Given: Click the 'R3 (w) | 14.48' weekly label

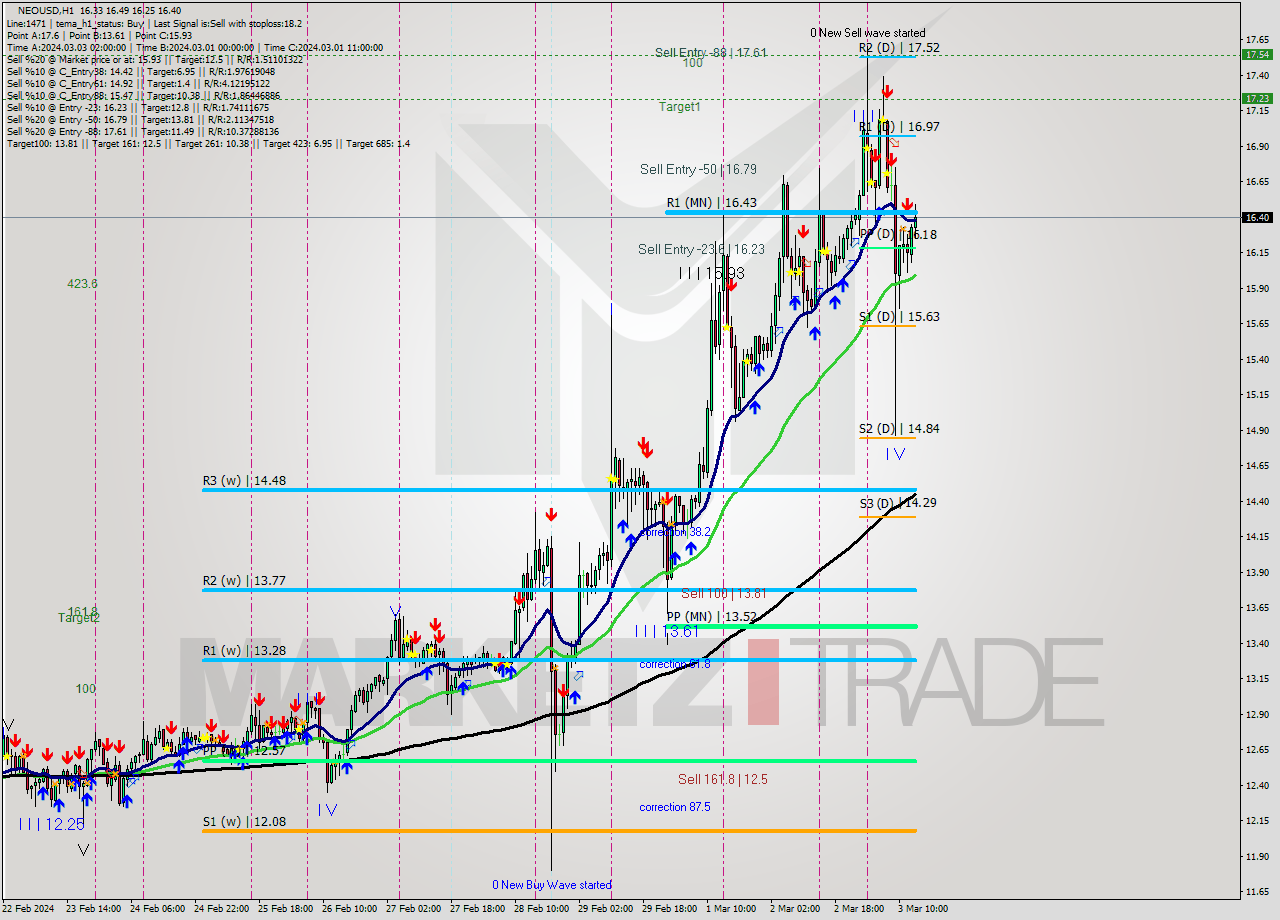Looking at the screenshot, I should pyautogui.click(x=244, y=480).
